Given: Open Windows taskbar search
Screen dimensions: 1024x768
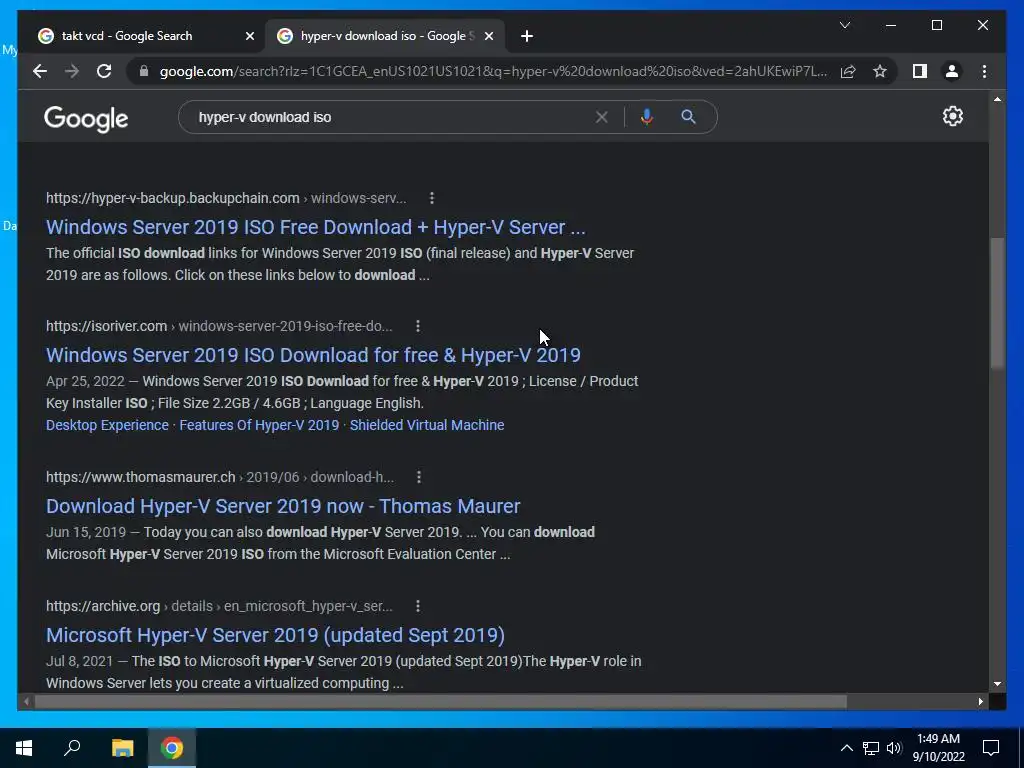Looking at the screenshot, I should [72, 748].
